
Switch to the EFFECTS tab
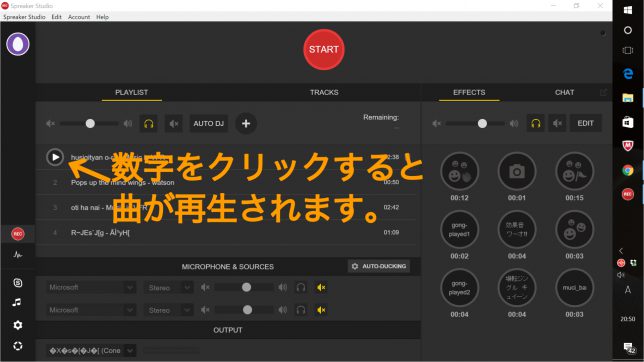click(469, 92)
